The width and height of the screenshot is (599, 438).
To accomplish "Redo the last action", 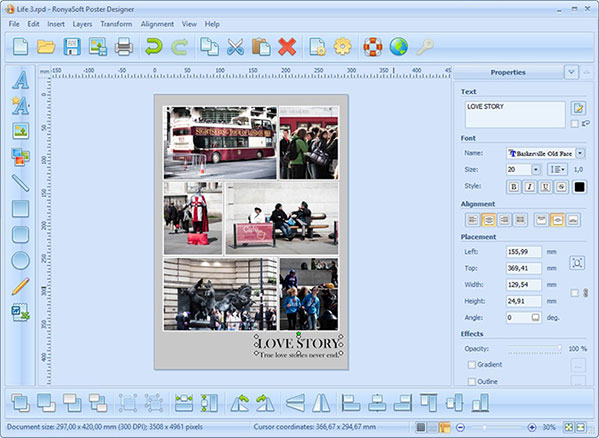I will (180, 47).
